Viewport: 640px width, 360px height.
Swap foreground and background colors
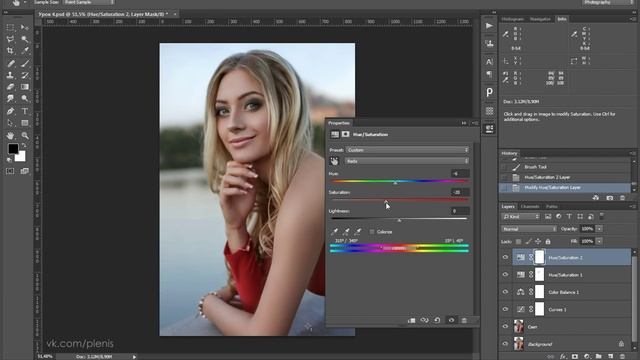click(x=24, y=145)
